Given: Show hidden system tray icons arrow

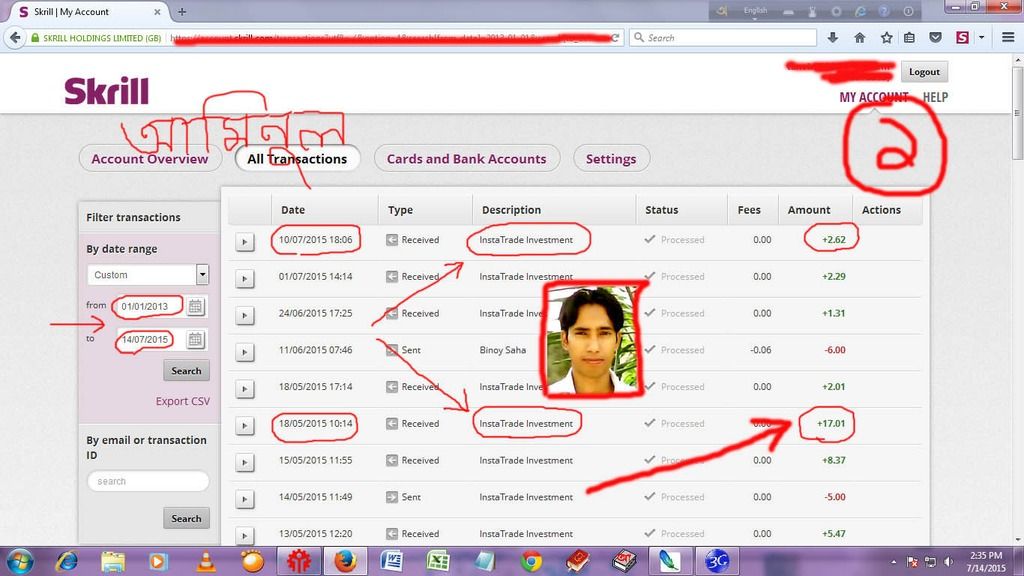Looking at the screenshot, I should (x=893, y=562).
